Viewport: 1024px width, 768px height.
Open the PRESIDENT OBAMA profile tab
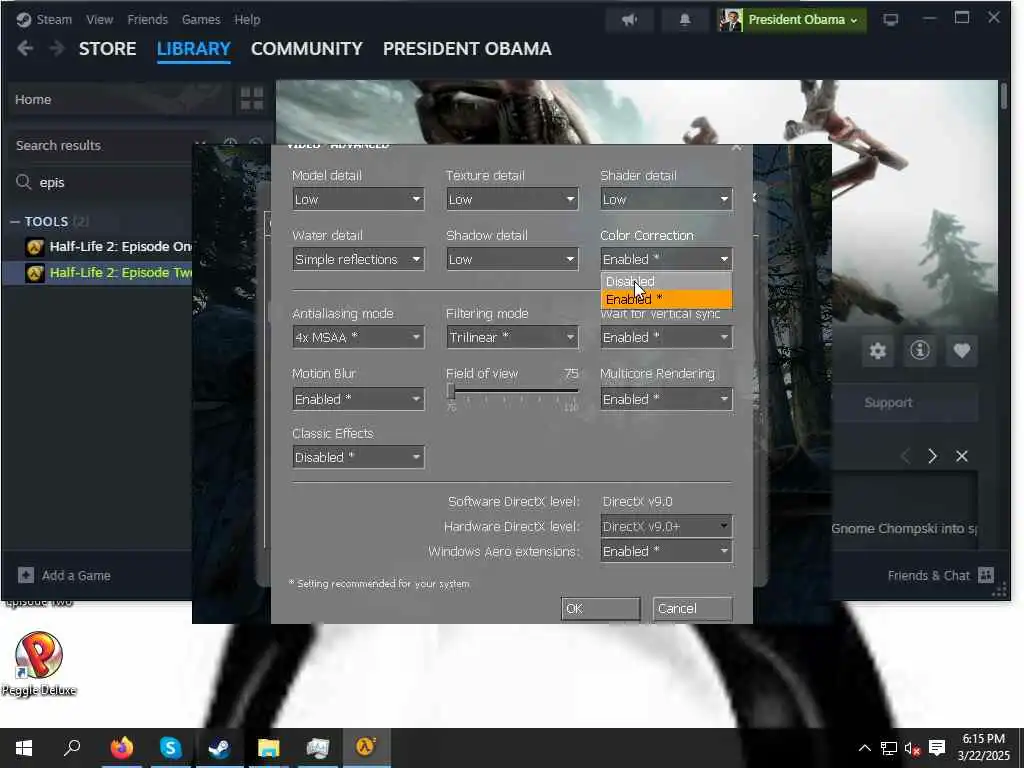467,49
